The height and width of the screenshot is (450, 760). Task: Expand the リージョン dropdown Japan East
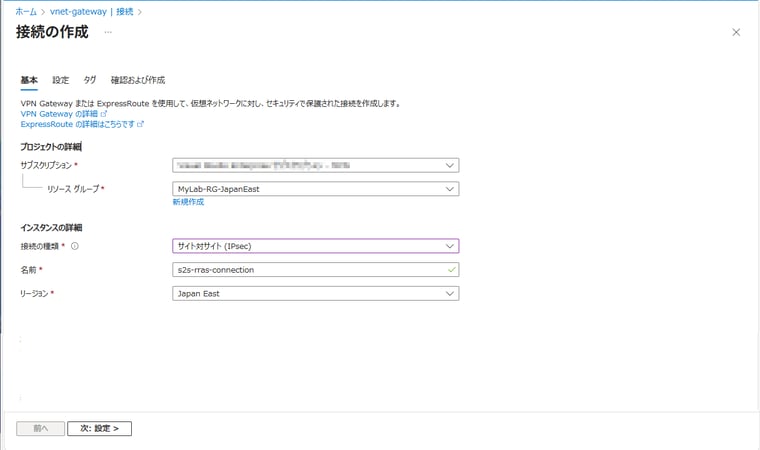[316, 293]
